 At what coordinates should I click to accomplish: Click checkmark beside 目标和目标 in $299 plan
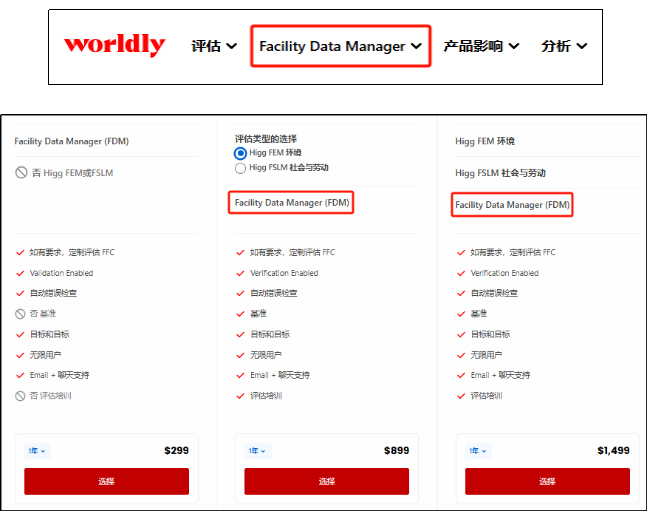[x=20, y=335]
